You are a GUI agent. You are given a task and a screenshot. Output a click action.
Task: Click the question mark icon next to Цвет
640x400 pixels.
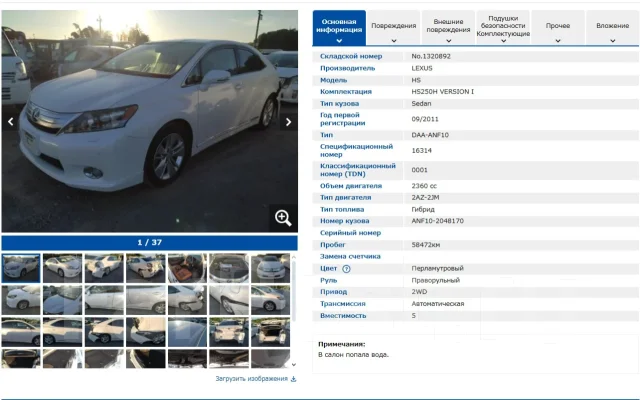346,269
